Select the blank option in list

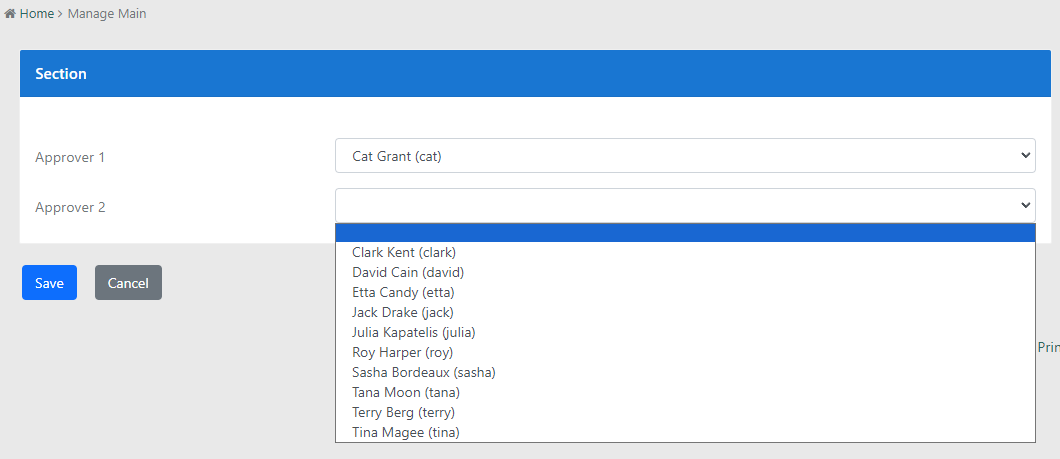click(684, 233)
